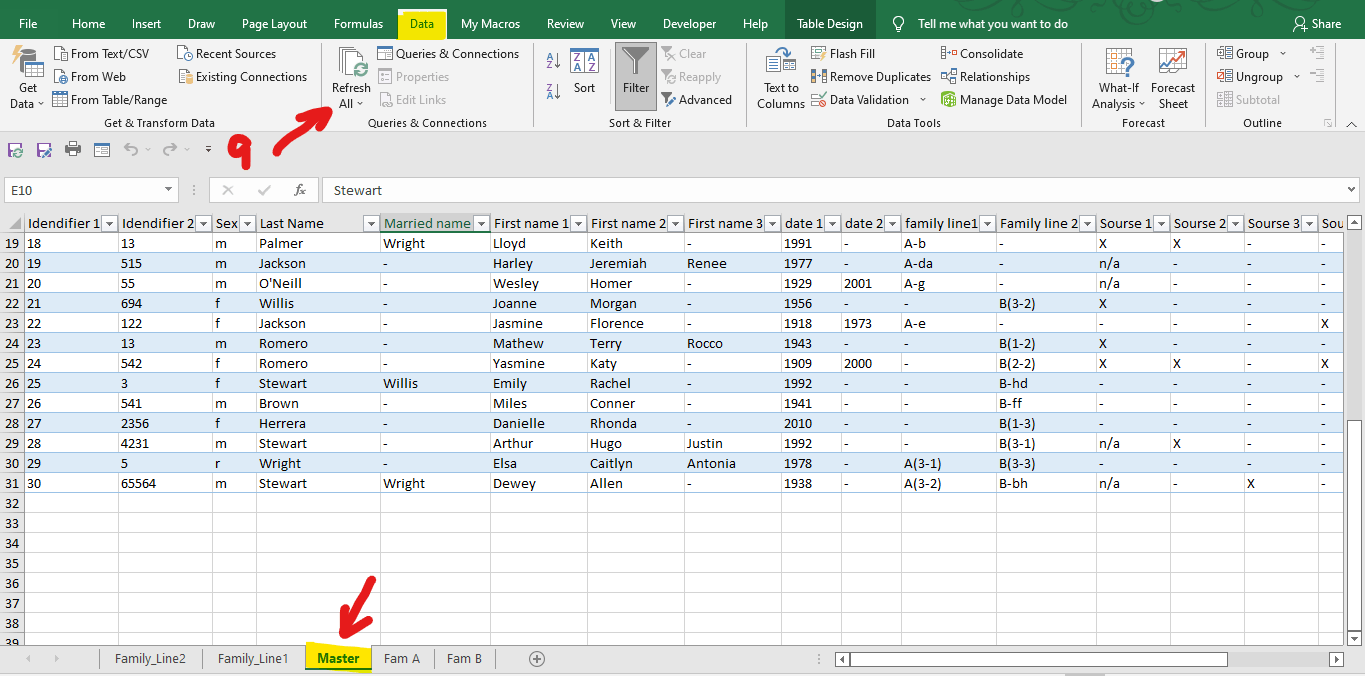Open filter dropdown for Identifier 1
Screen dimensions: 1365x676
110,224
